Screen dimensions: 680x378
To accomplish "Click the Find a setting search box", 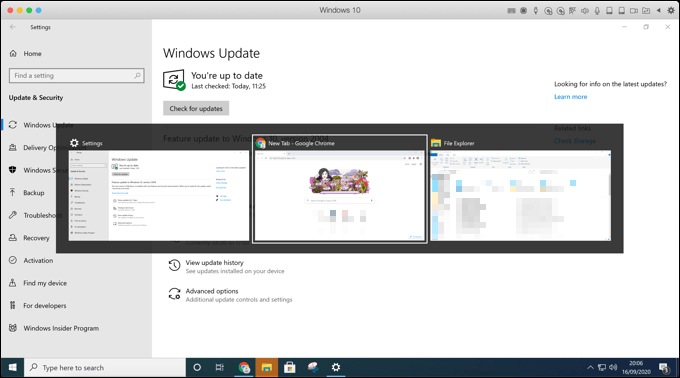I will [77, 75].
